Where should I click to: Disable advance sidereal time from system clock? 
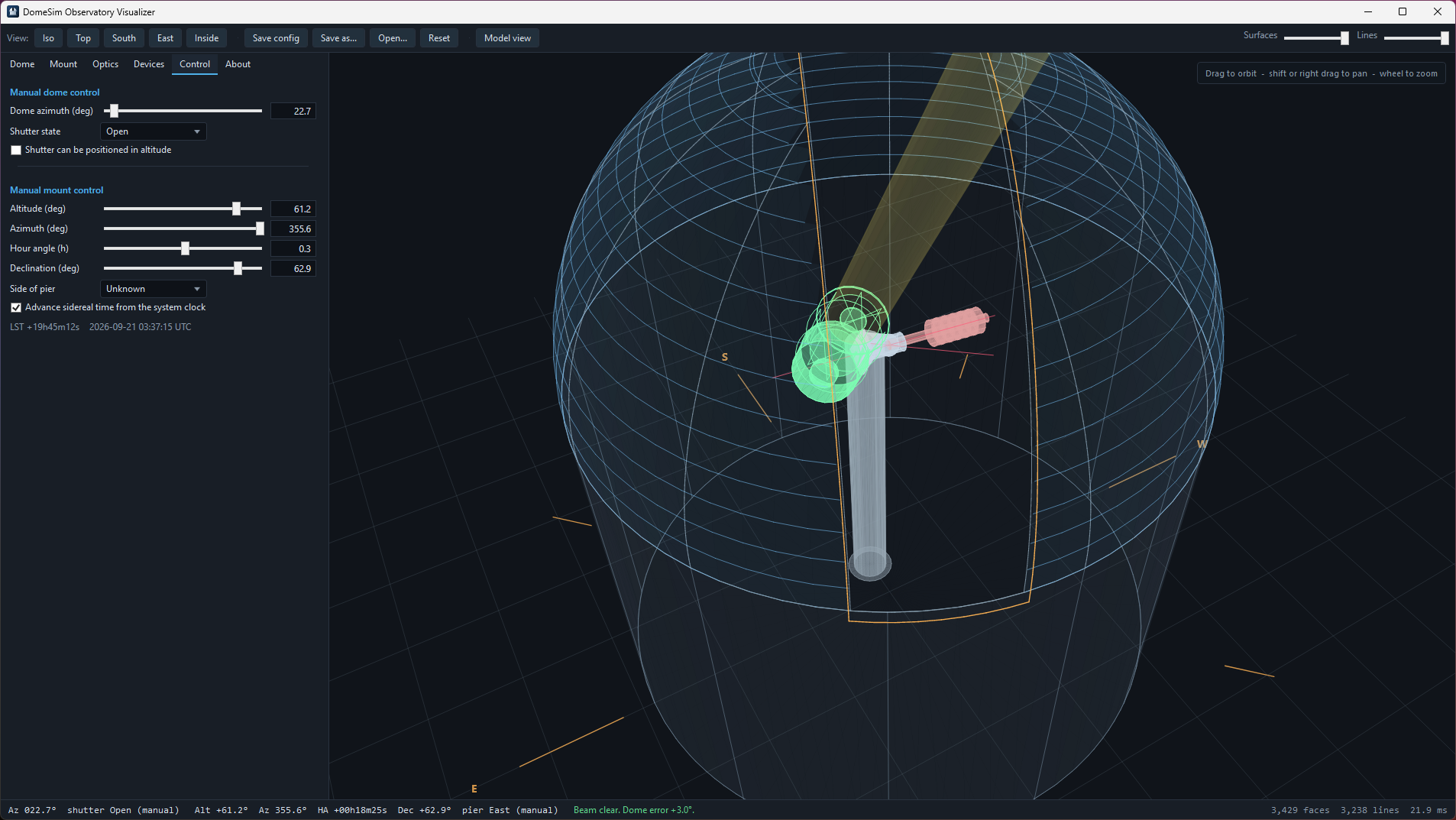tap(16, 308)
